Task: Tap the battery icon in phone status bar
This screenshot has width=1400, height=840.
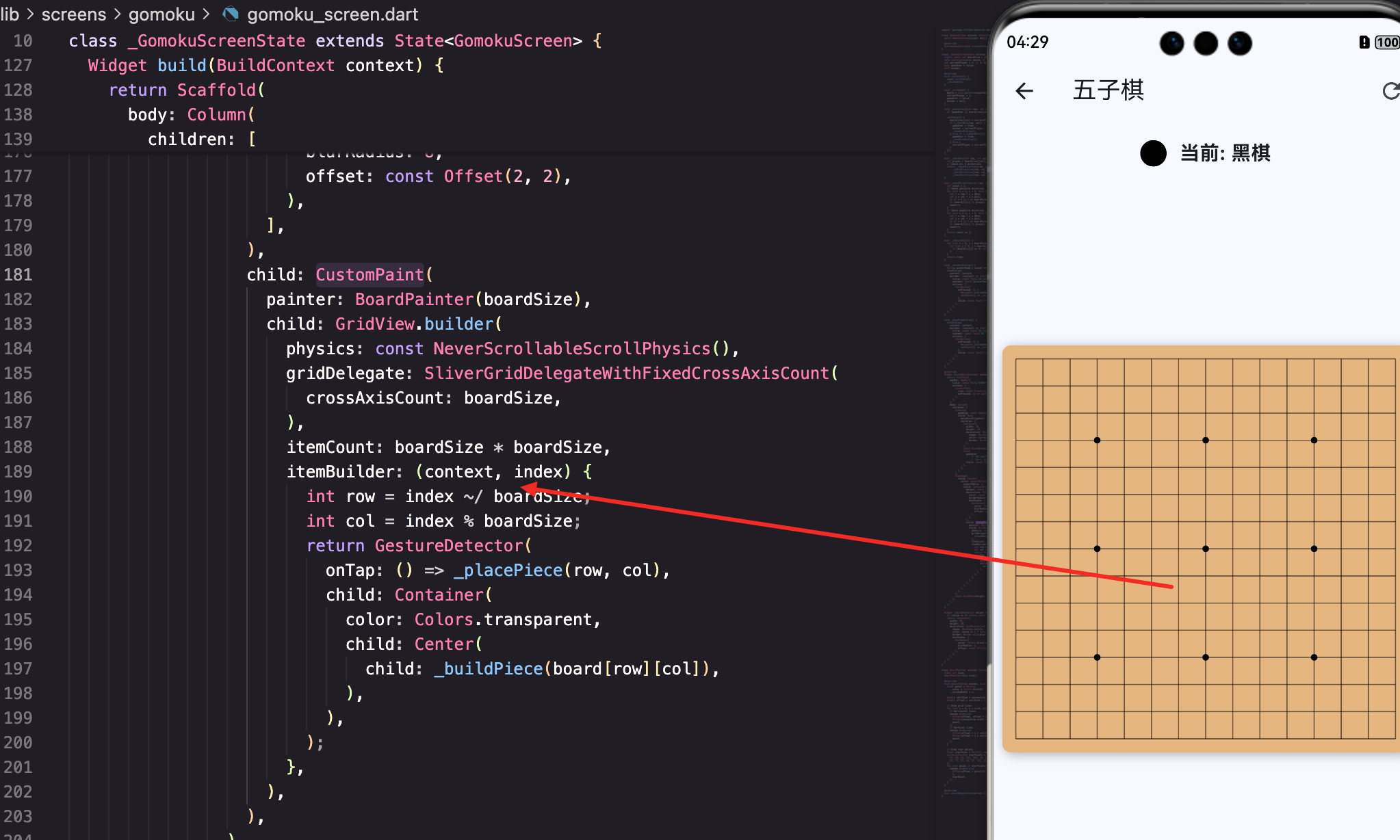Action: coord(1386,42)
